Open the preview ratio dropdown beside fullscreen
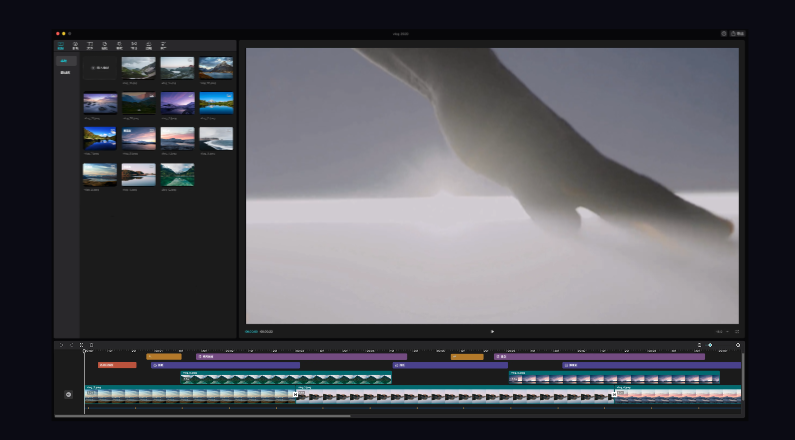The image size is (795, 440). click(x=720, y=331)
